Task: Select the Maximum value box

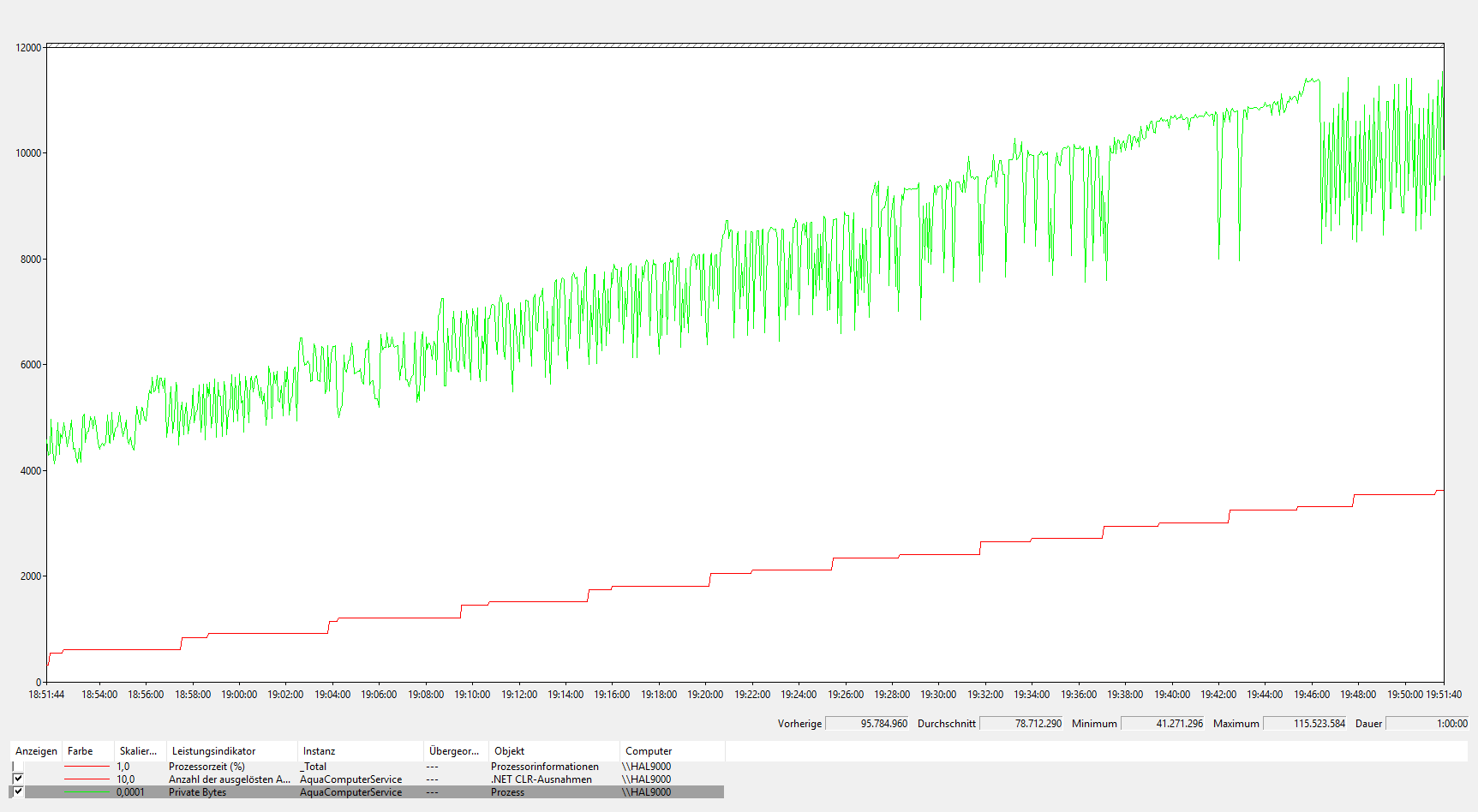Action: (1304, 724)
